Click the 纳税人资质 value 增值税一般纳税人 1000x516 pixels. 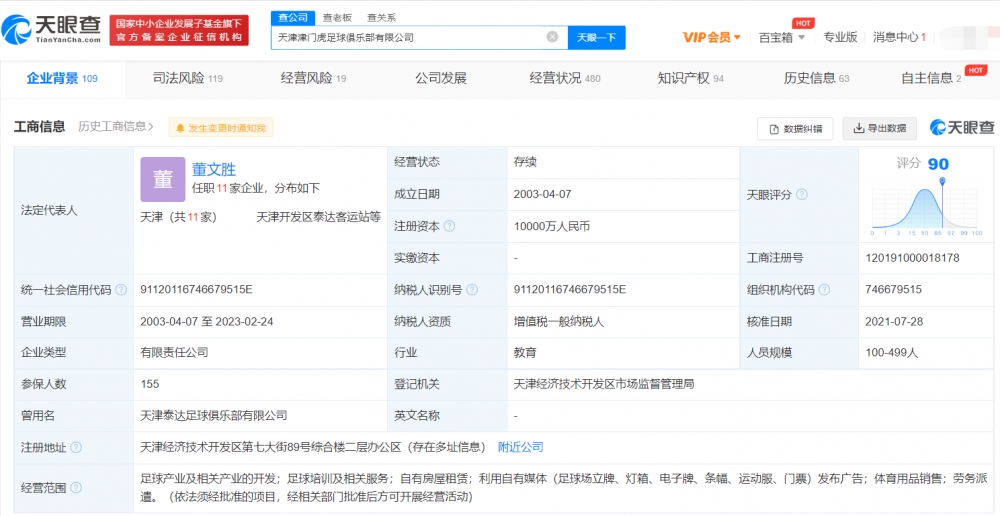(559, 321)
